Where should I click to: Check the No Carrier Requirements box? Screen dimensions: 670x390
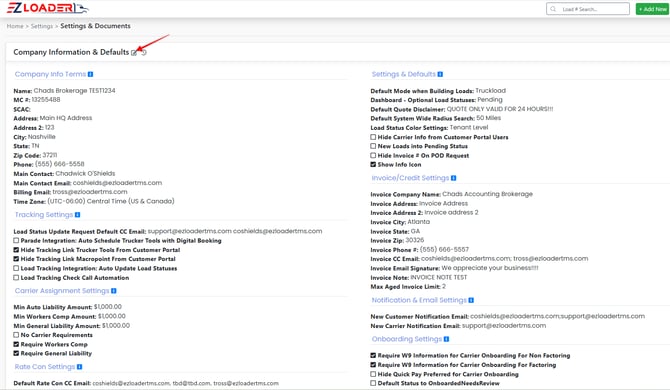[16, 335]
